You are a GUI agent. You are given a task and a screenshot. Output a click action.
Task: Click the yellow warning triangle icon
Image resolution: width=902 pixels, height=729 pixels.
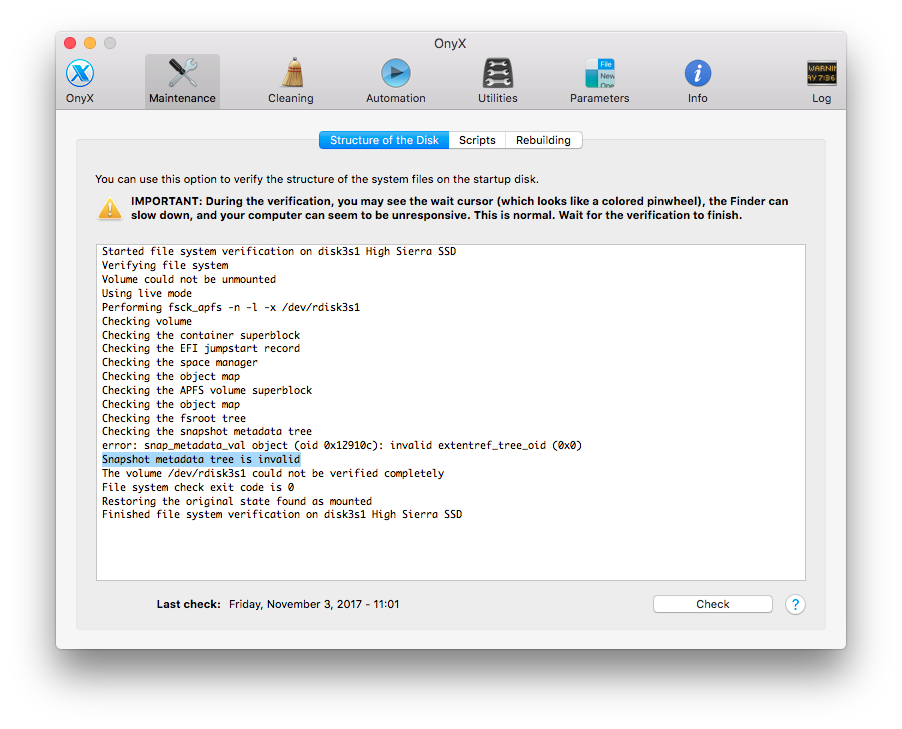tap(110, 208)
